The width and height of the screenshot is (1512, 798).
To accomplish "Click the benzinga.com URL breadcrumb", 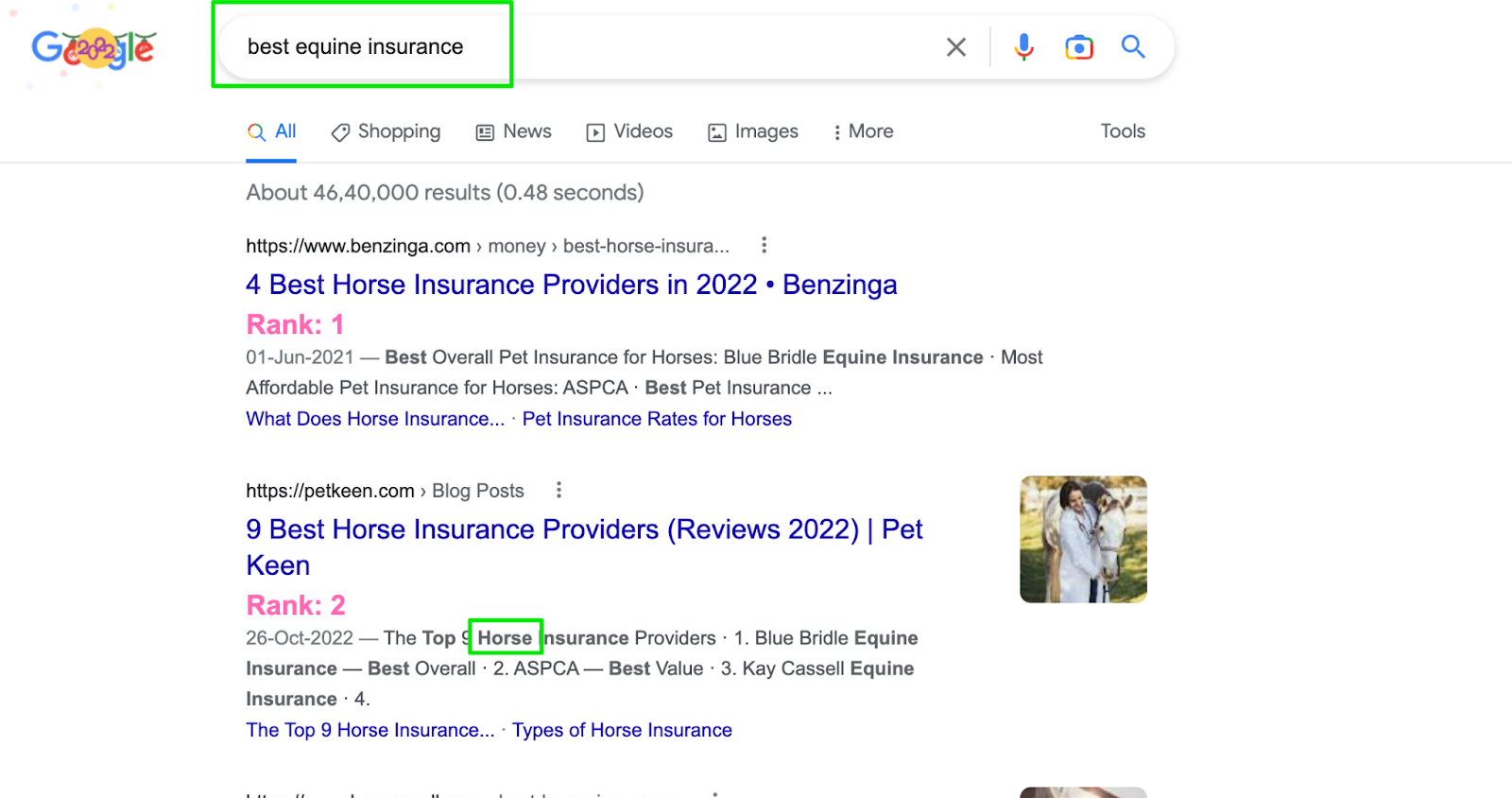I will (x=488, y=246).
